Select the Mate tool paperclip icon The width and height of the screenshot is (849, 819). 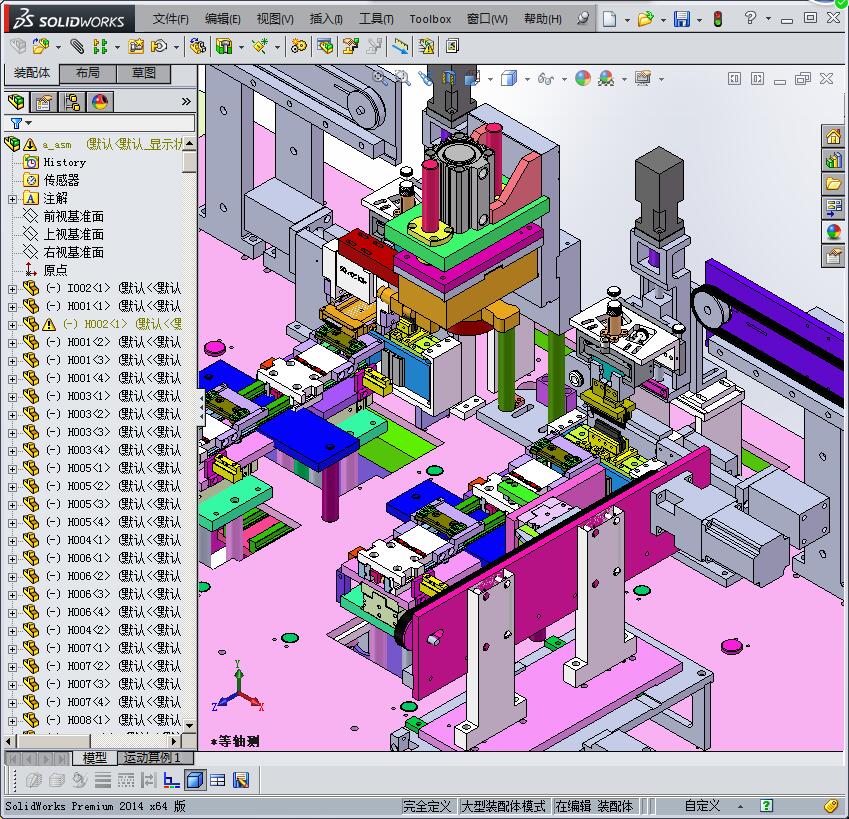[77, 45]
